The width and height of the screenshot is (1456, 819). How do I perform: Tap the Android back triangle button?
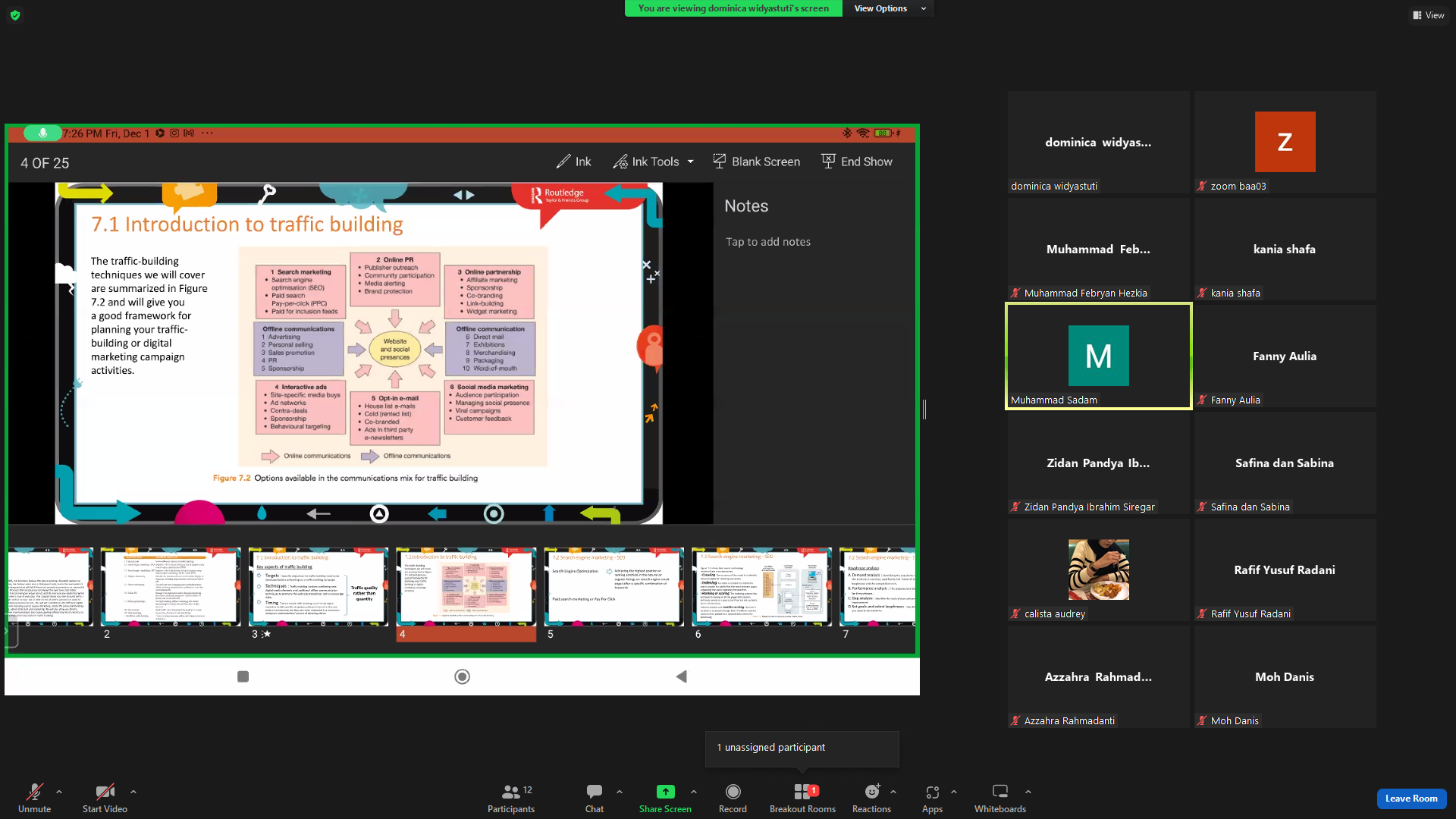[681, 676]
